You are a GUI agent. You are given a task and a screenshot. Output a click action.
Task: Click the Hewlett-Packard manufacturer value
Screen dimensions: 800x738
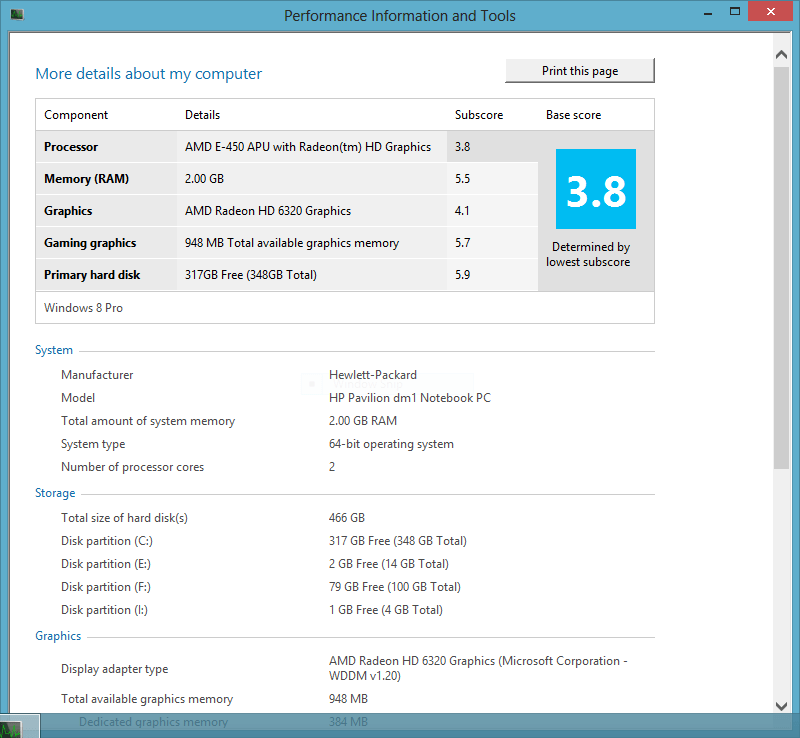(372, 375)
